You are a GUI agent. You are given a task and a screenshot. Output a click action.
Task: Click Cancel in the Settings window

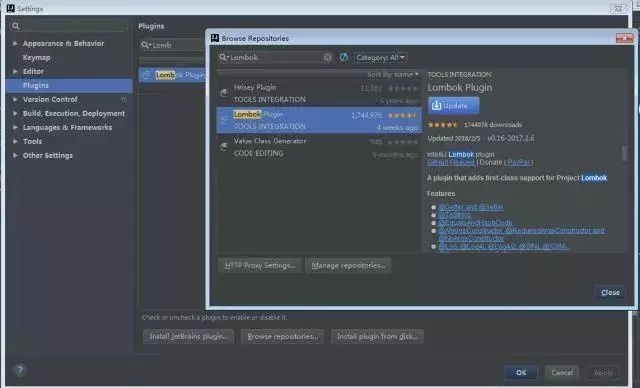pyautogui.click(x=562, y=372)
